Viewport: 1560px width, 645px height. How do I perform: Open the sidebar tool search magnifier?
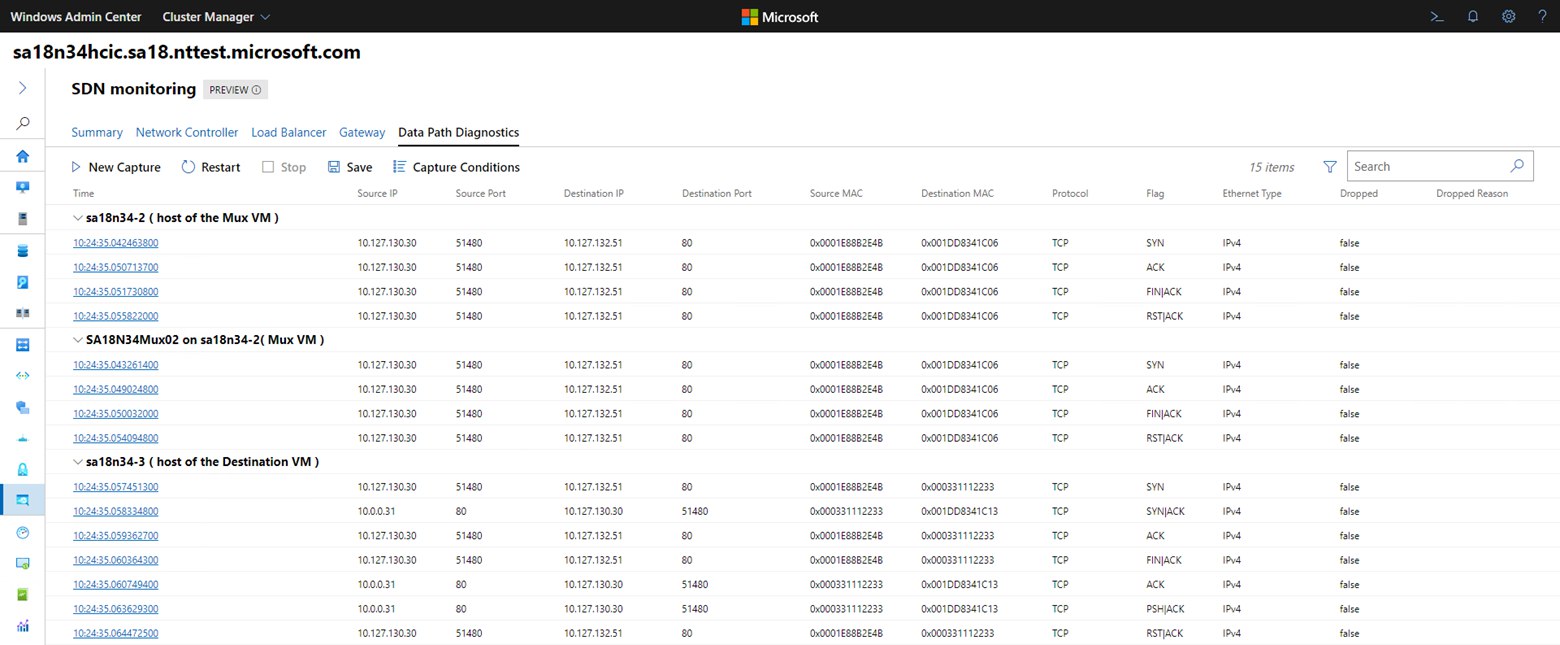[x=22, y=123]
